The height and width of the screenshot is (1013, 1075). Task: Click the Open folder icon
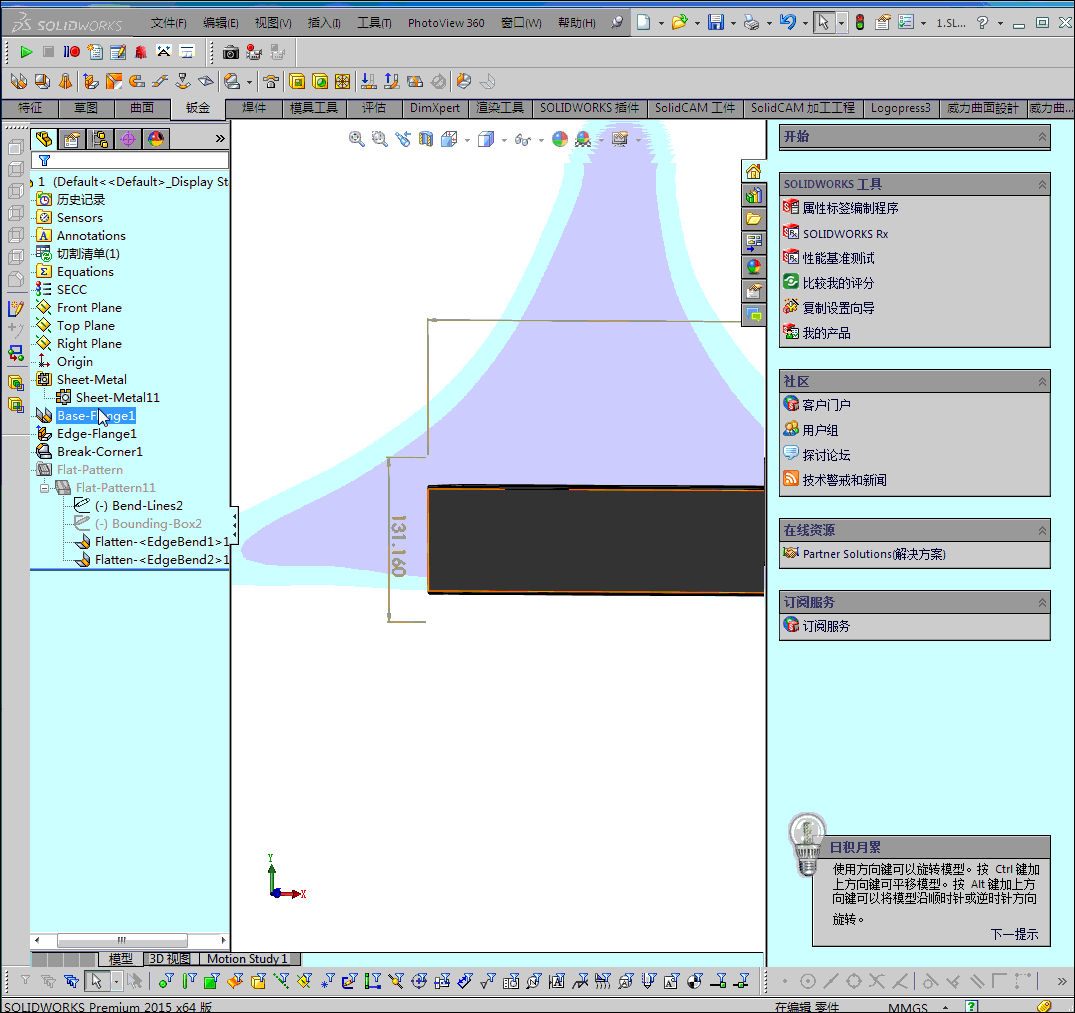(x=679, y=23)
